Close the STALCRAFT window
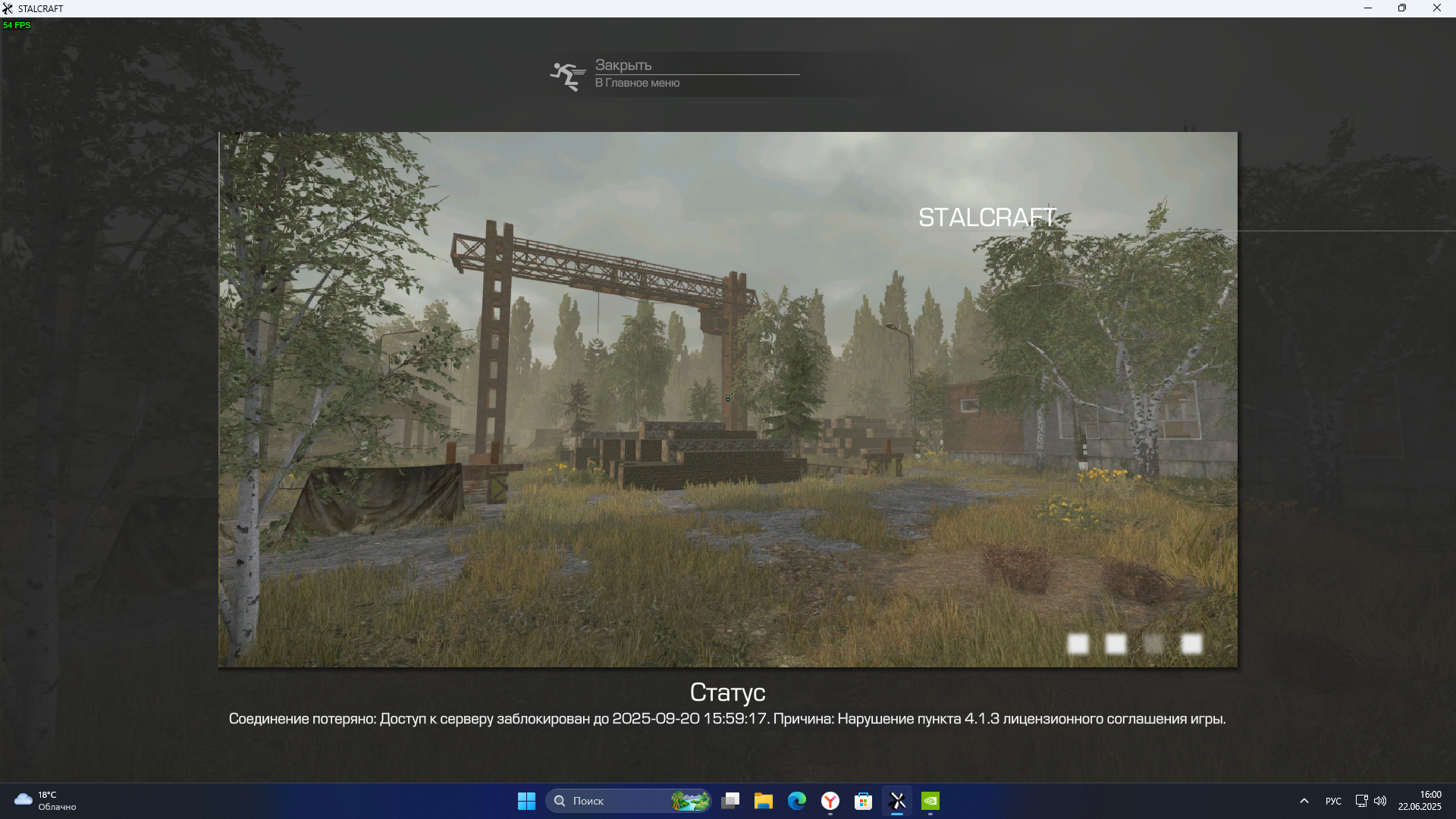1456x819 pixels. click(x=1437, y=8)
